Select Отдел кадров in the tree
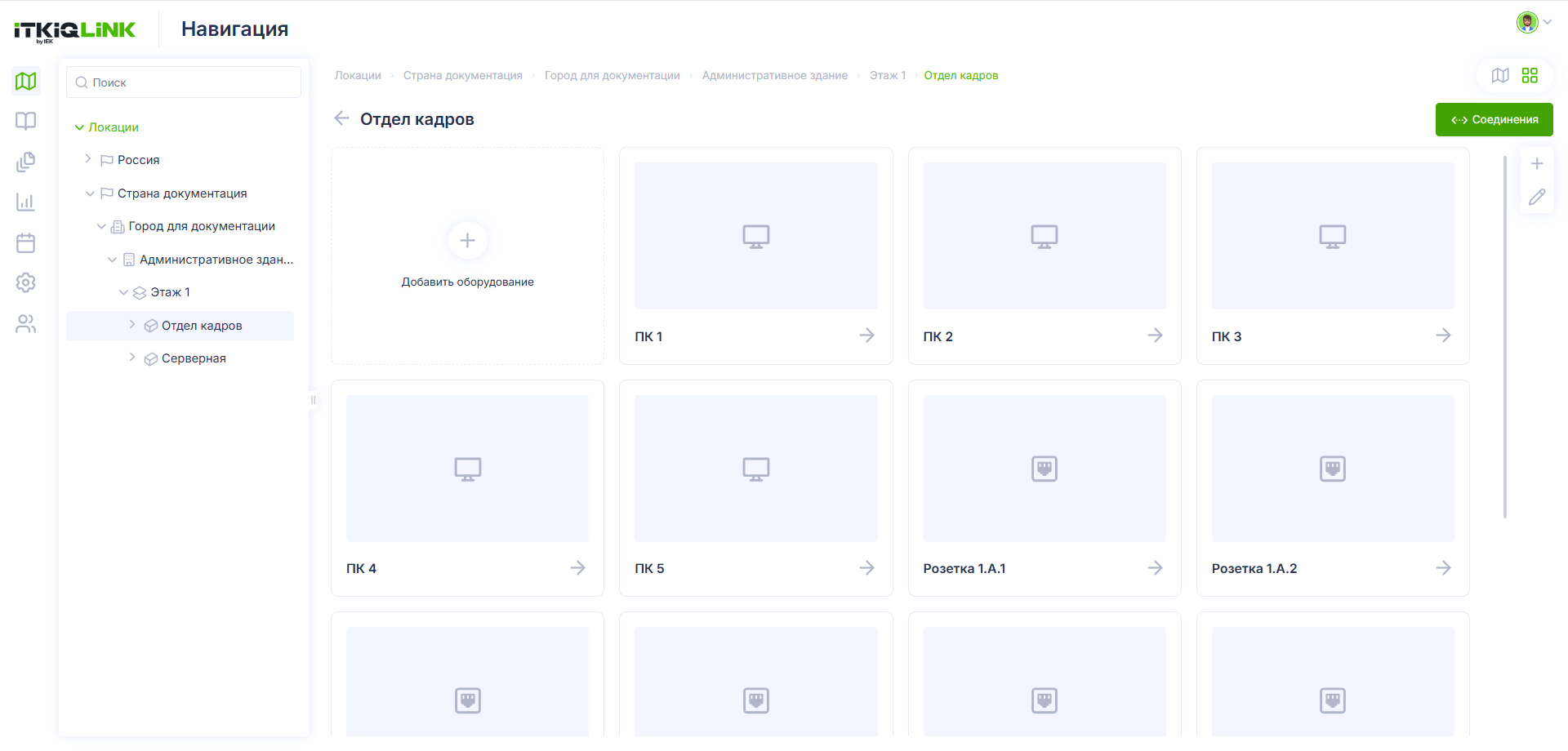 coord(202,326)
